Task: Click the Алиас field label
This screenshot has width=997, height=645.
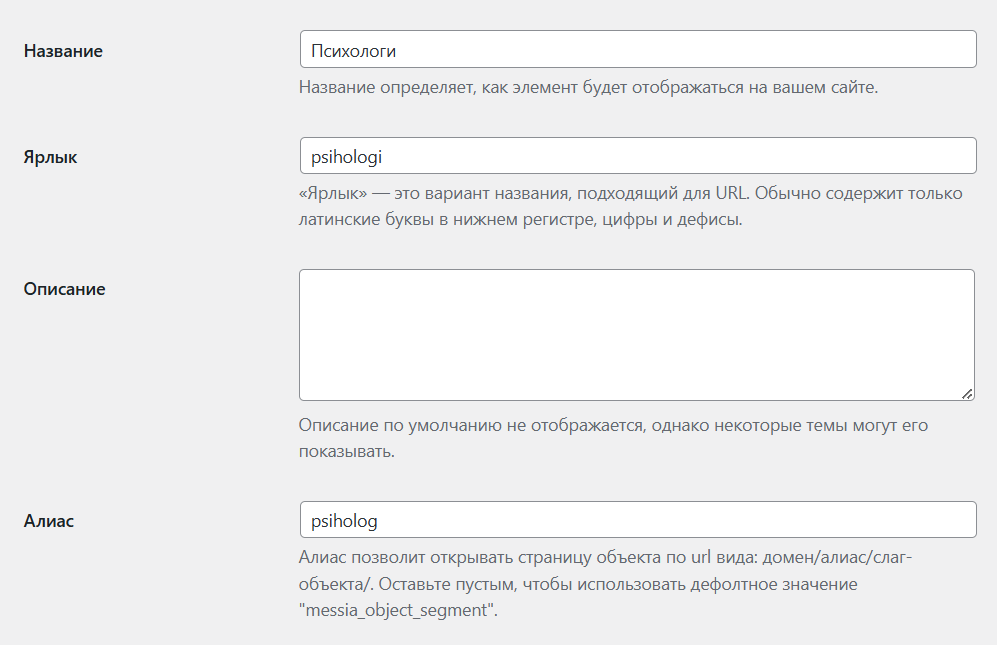Action: click(48, 521)
